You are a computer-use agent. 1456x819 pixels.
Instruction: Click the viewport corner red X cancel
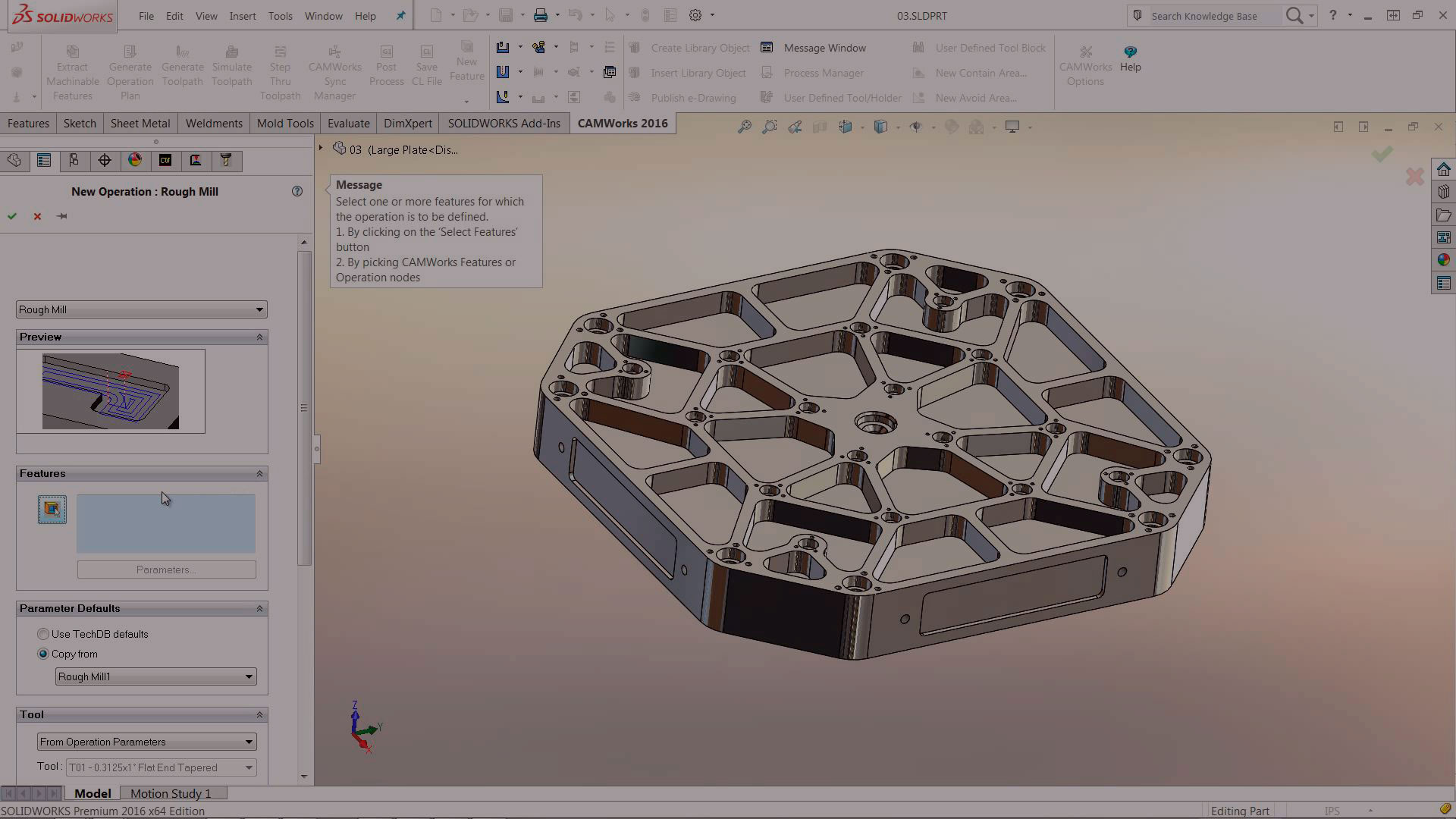click(x=1414, y=177)
